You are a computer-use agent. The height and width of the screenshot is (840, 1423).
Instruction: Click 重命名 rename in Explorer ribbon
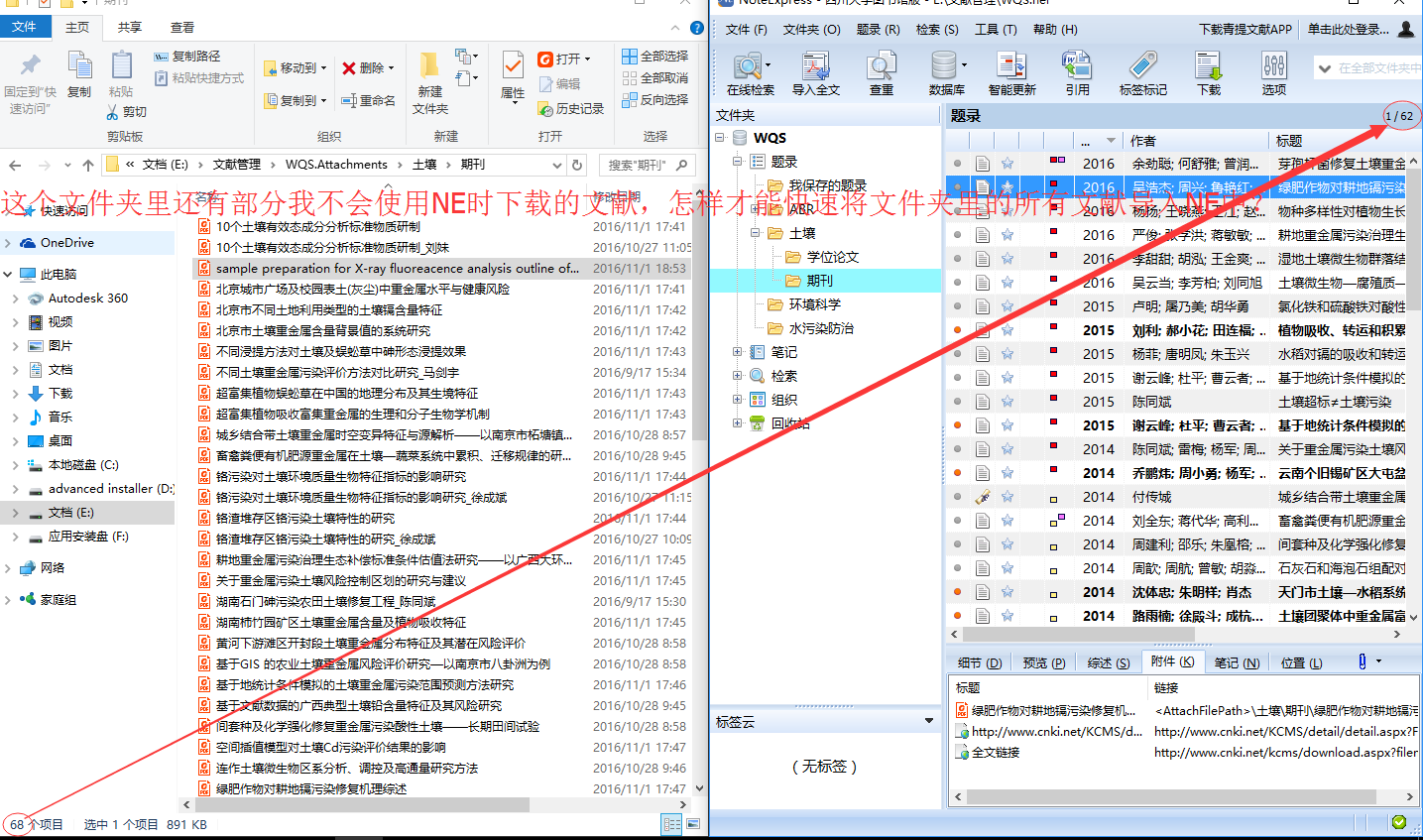click(369, 100)
